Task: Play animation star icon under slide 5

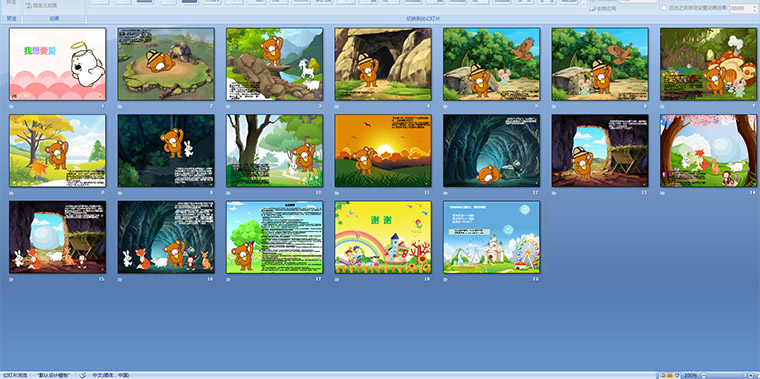Action: tap(446, 106)
